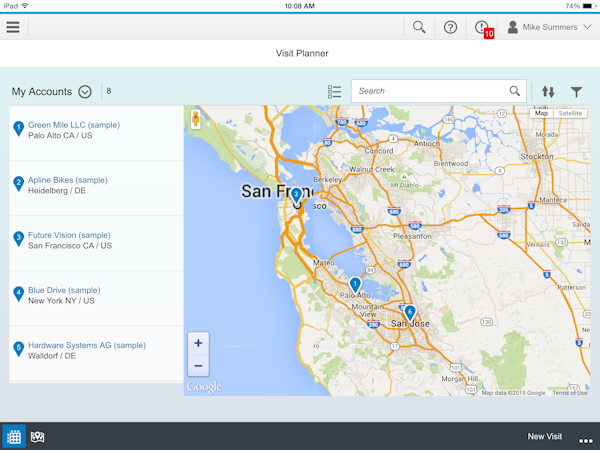The height and width of the screenshot is (450, 600).
Task: Click the My Accounts heading text
Action: coord(42,92)
